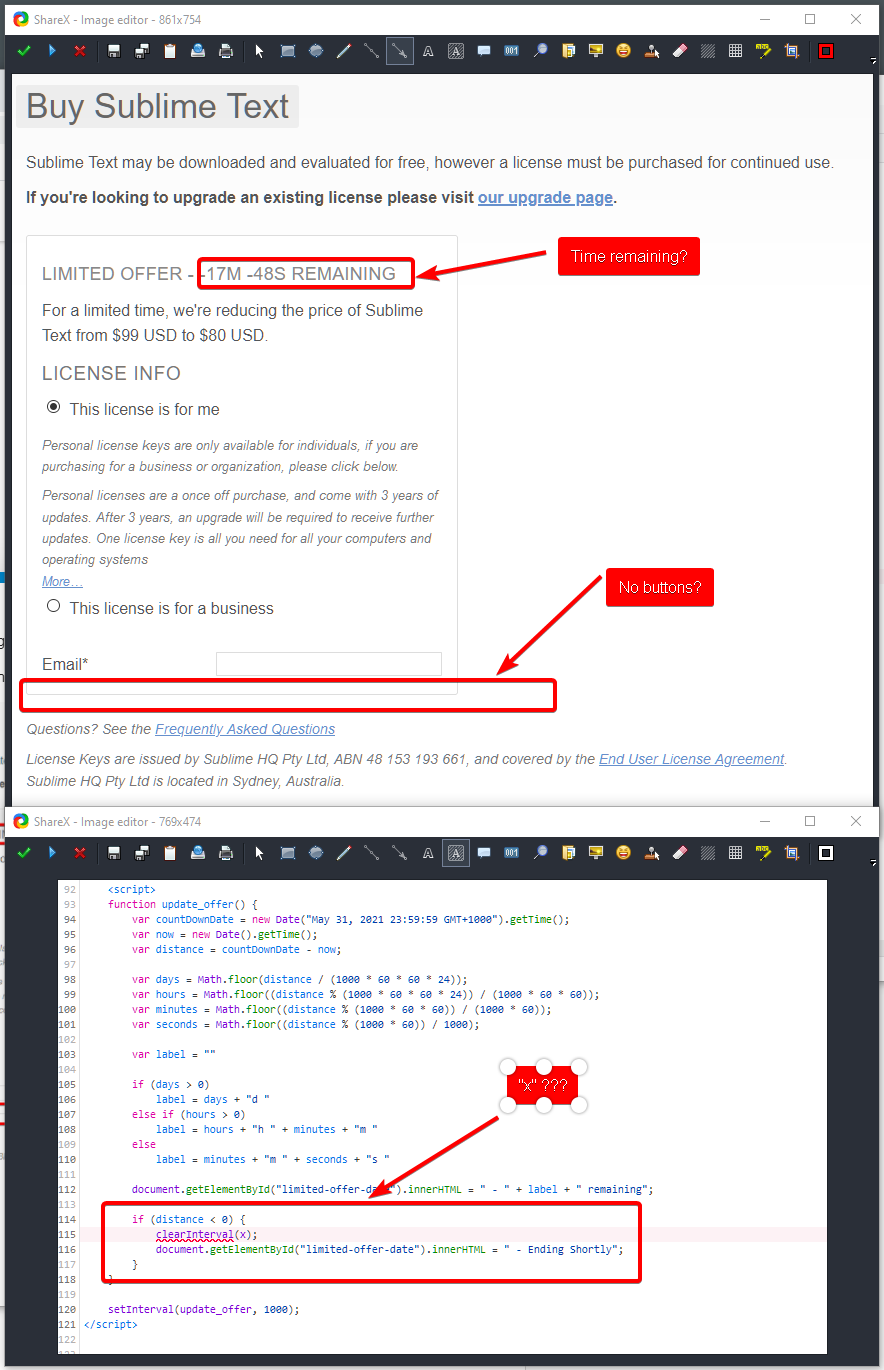Select the Sticker emoji tool in 861x754 editor
Image resolution: width=884 pixels, height=1370 pixels.
624,51
